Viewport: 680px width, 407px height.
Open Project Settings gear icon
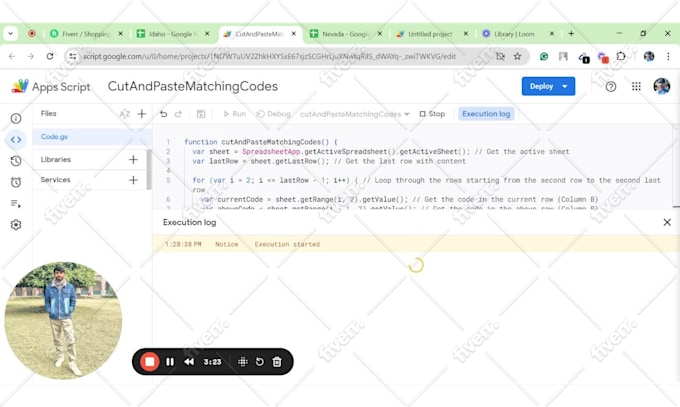click(x=16, y=225)
